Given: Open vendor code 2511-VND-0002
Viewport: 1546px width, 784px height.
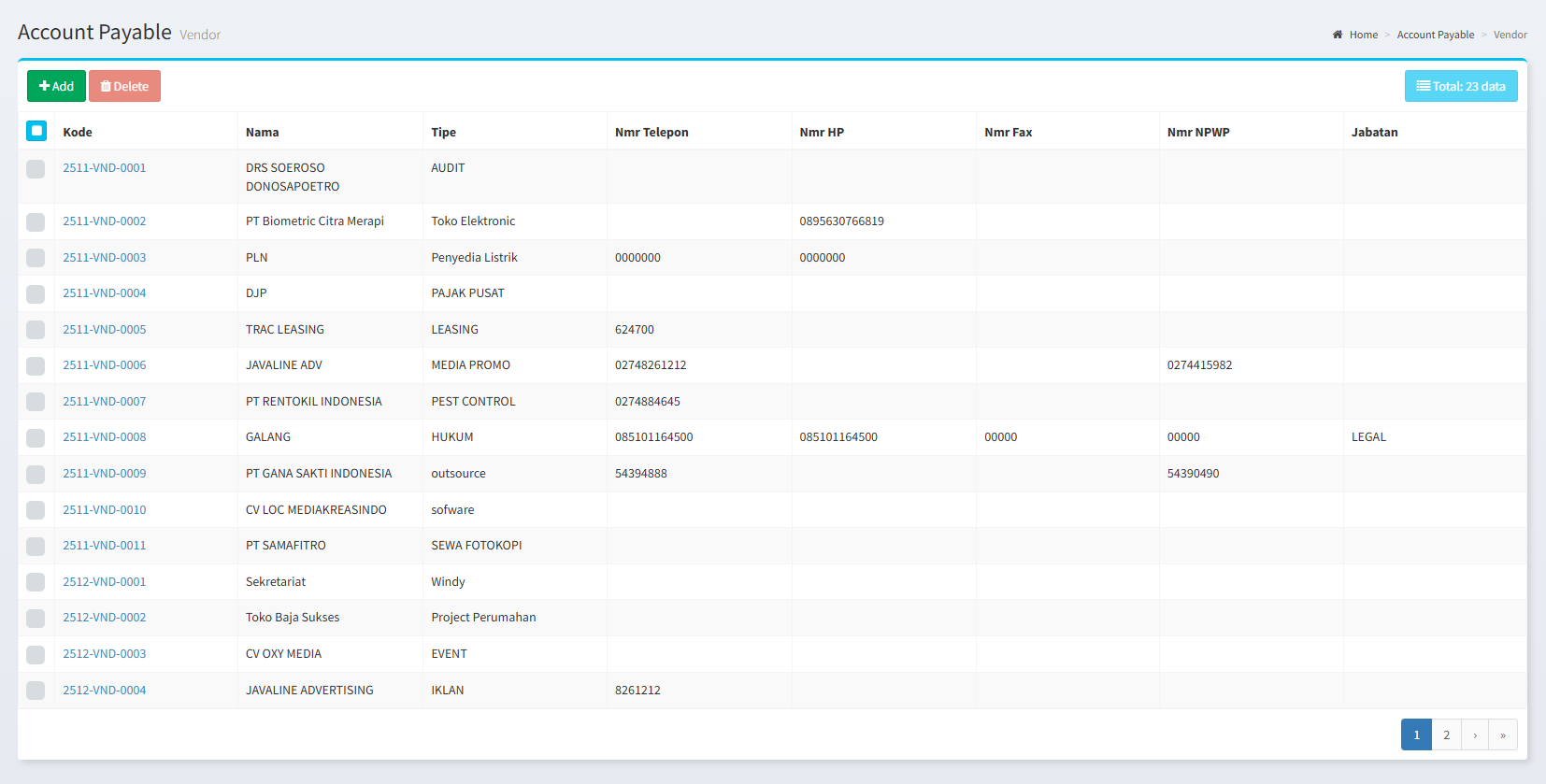Looking at the screenshot, I should click(105, 221).
